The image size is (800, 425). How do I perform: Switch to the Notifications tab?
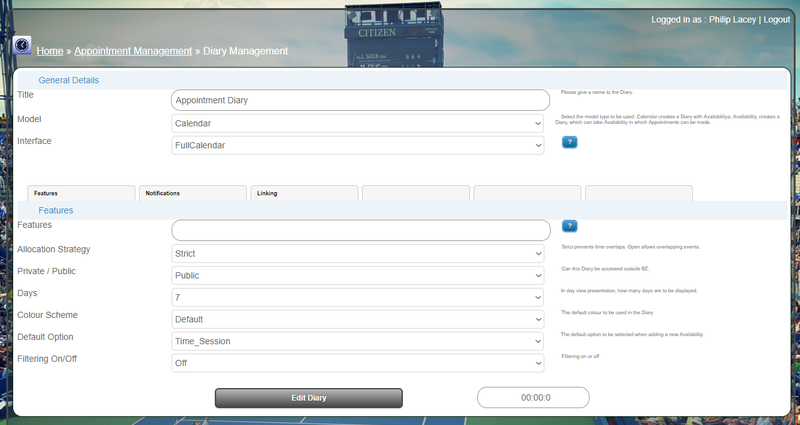tap(193, 193)
